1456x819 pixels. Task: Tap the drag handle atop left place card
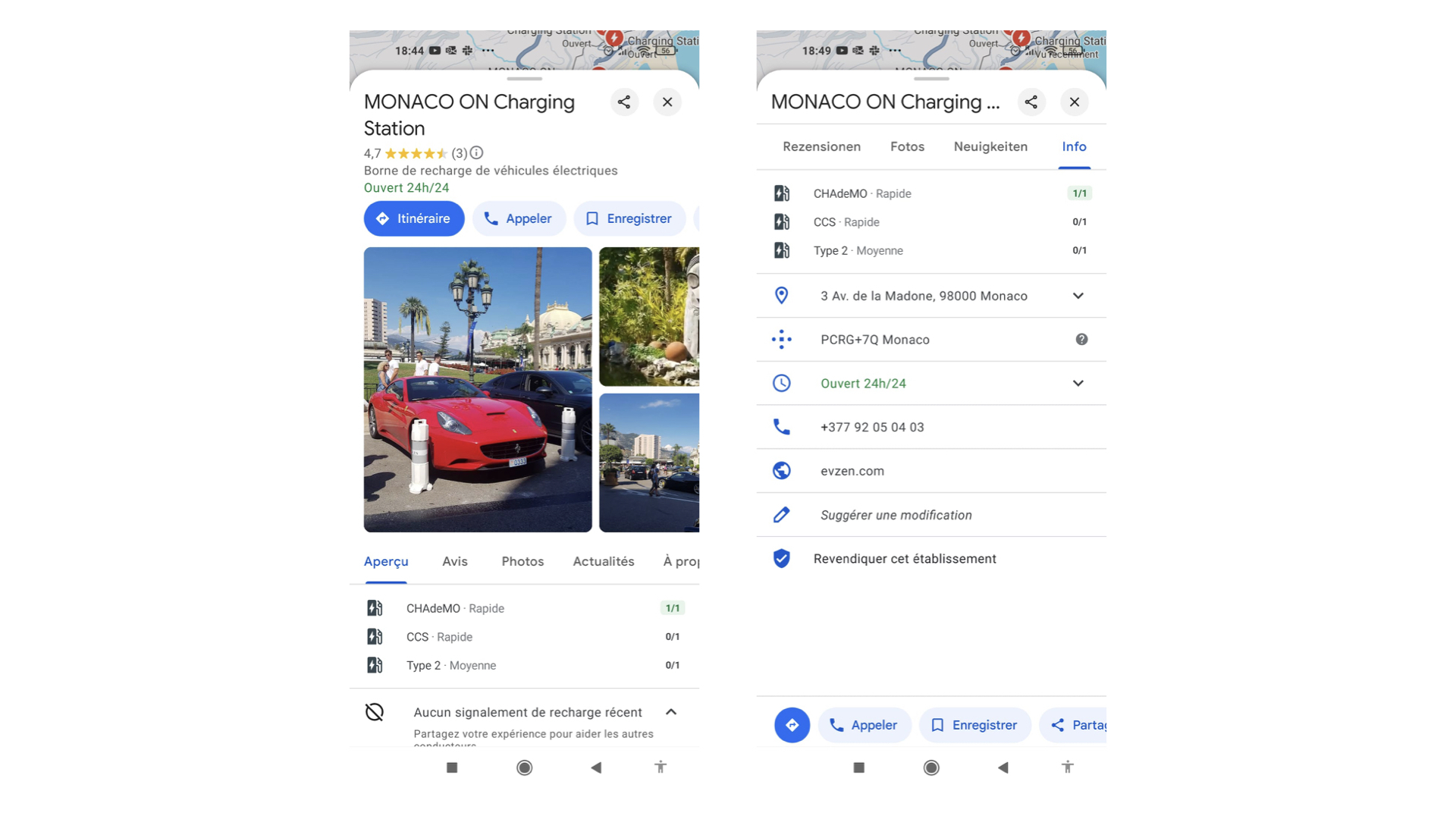pos(524,79)
